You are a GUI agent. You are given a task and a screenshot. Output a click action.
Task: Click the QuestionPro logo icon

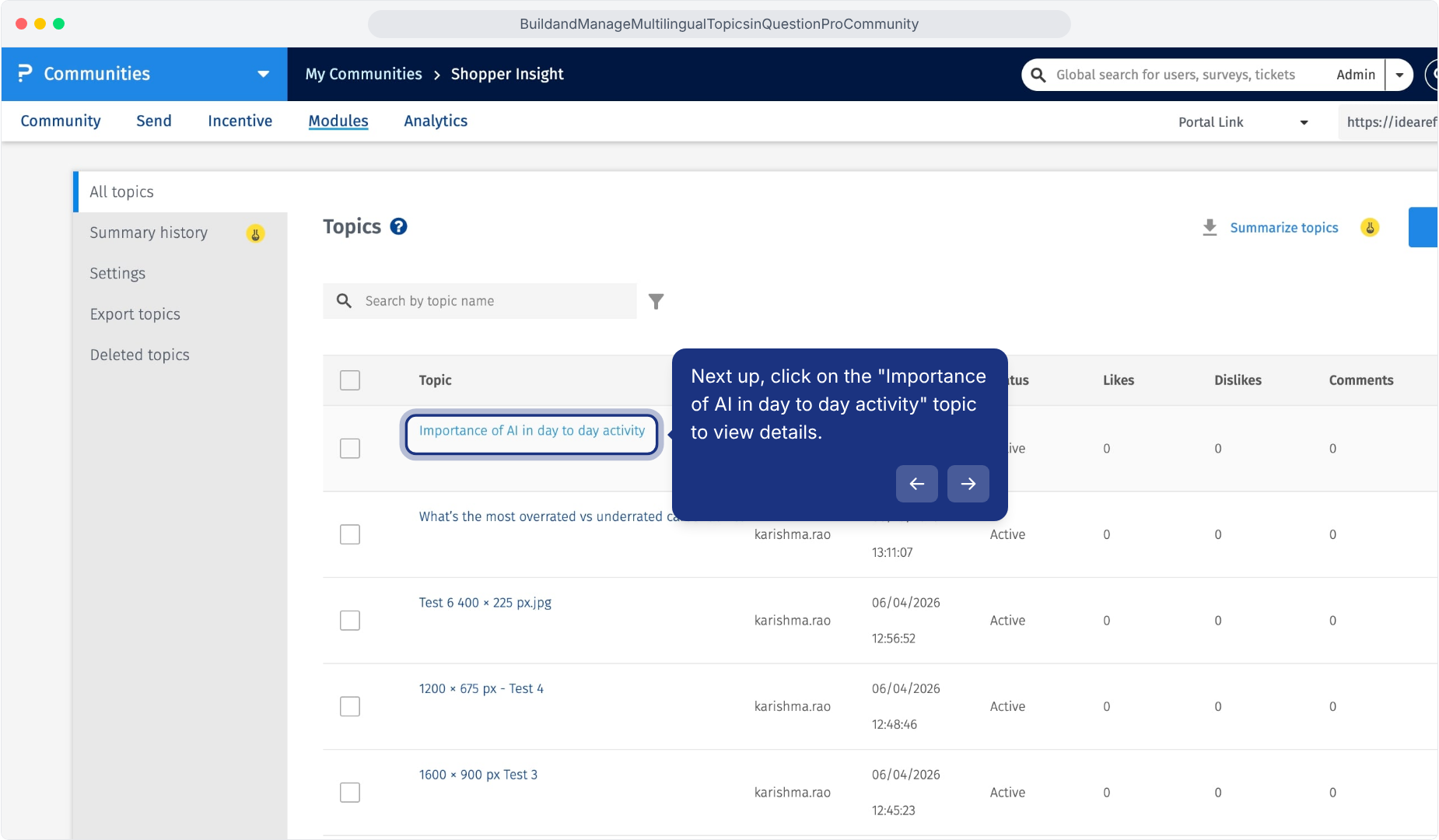coord(25,73)
